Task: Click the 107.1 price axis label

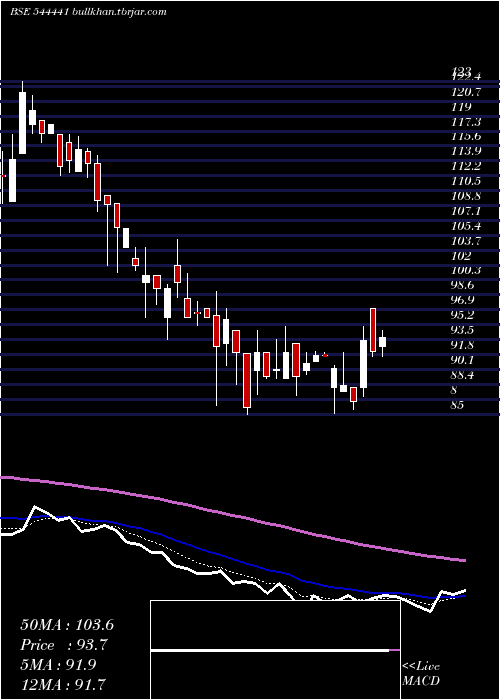Action: pyautogui.click(x=466, y=211)
